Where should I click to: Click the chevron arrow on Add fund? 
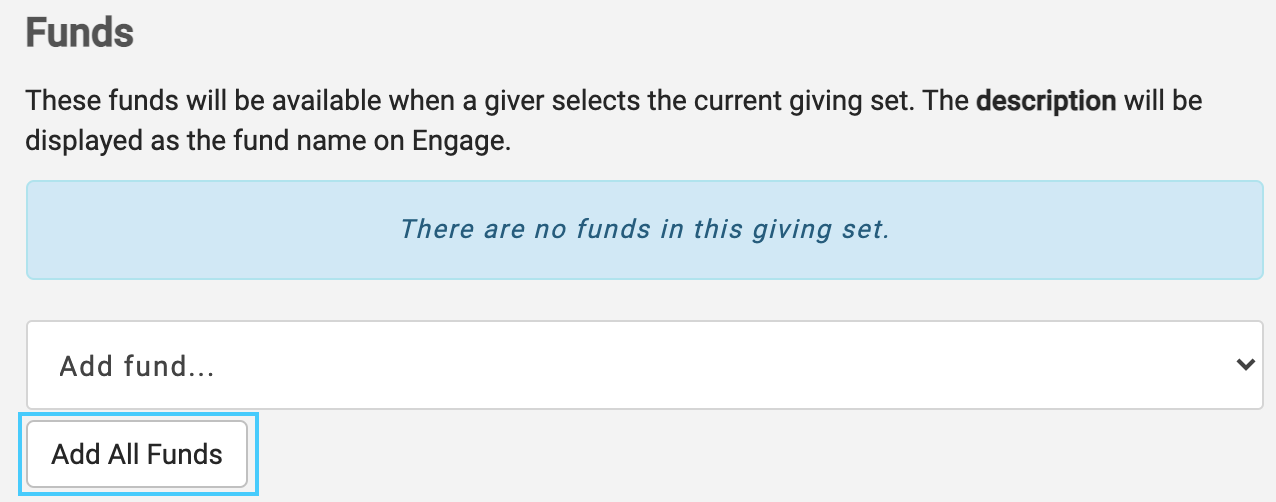(x=1245, y=365)
